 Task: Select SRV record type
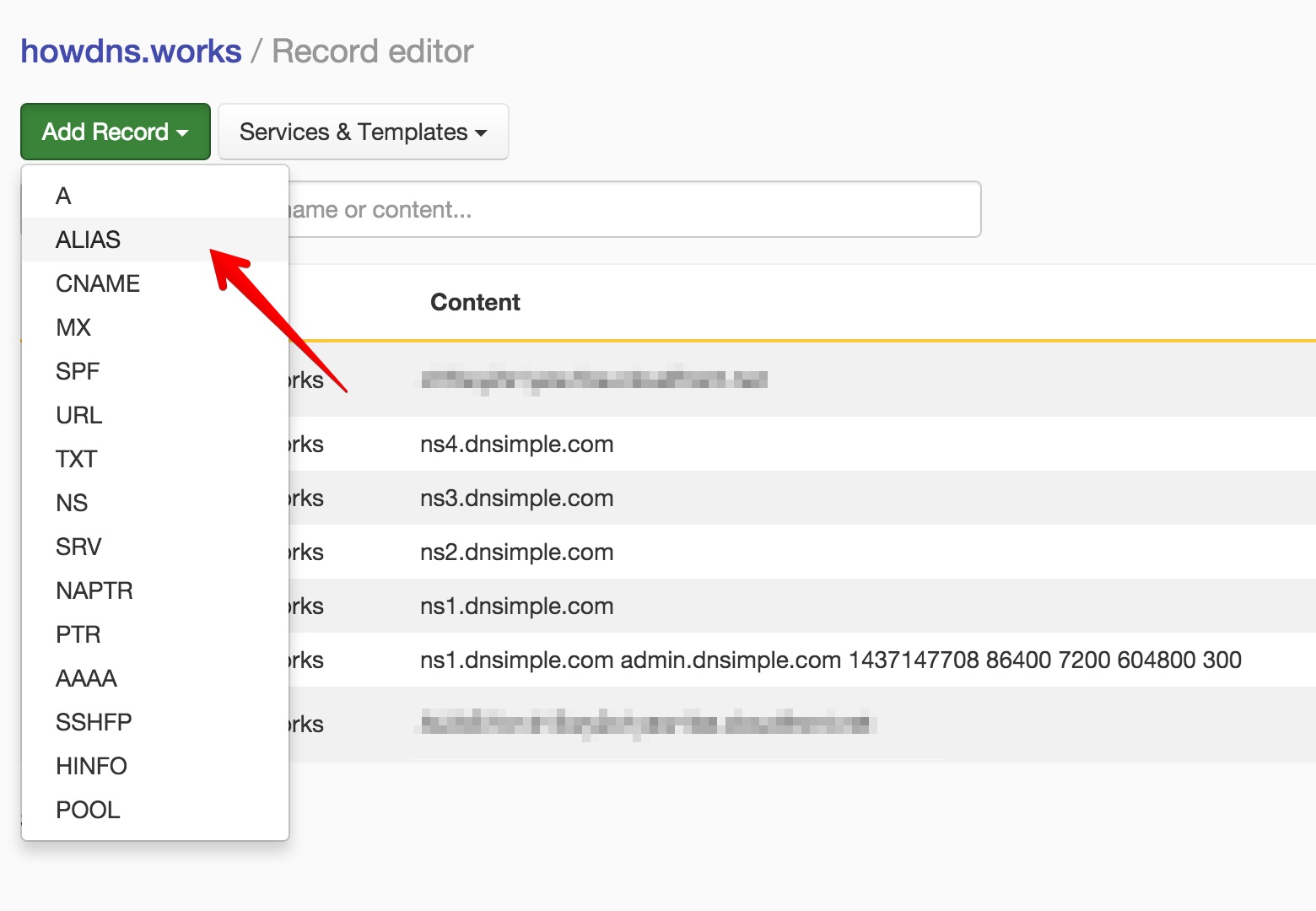point(78,547)
